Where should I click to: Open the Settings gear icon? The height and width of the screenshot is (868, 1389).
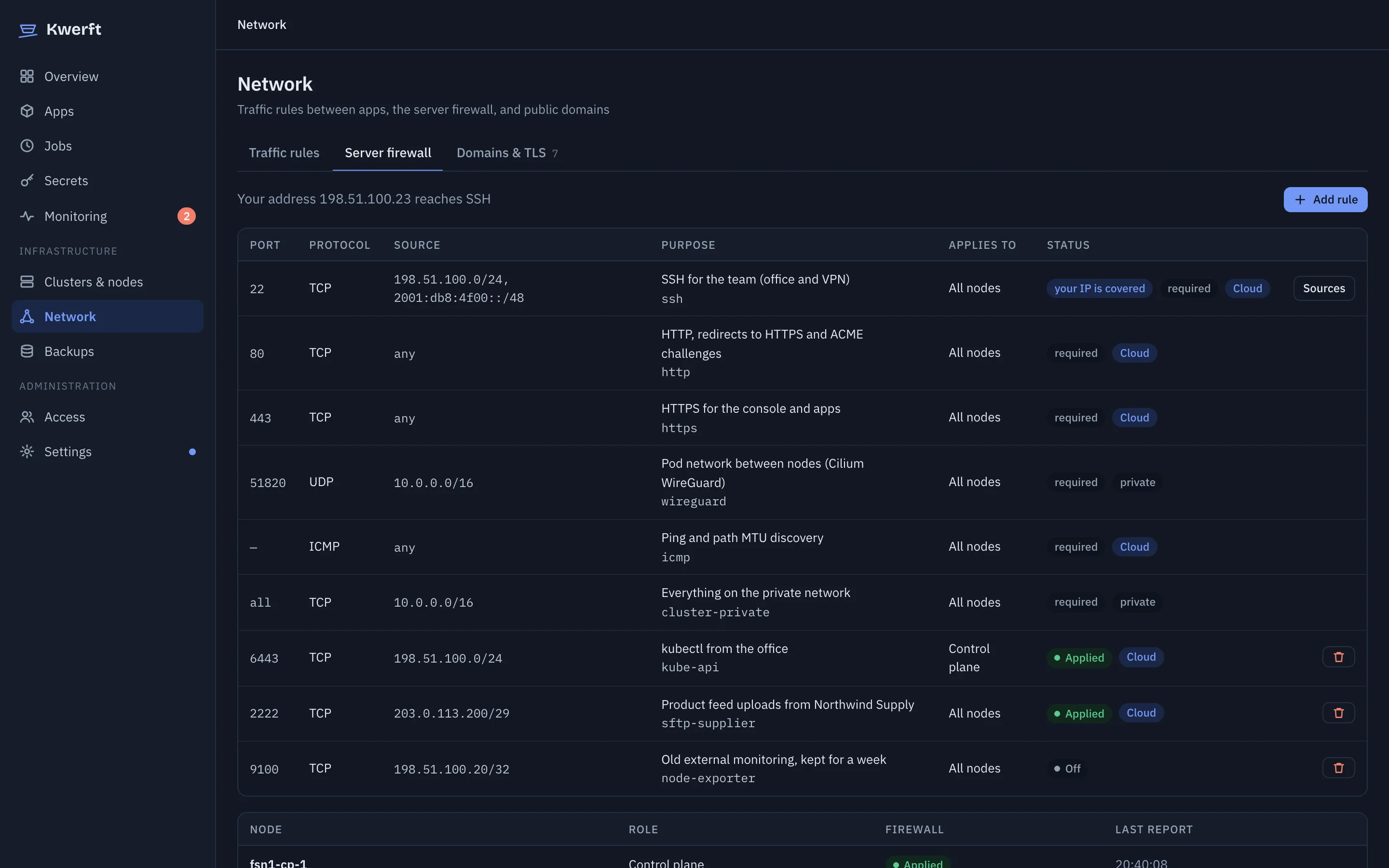27,452
